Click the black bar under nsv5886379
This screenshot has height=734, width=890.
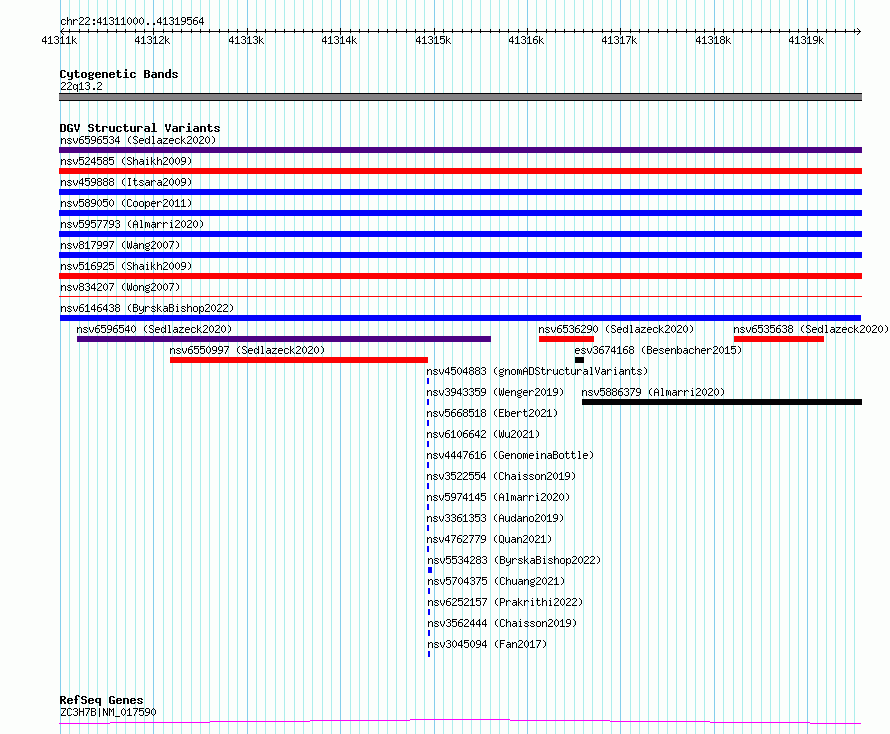(722, 402)
